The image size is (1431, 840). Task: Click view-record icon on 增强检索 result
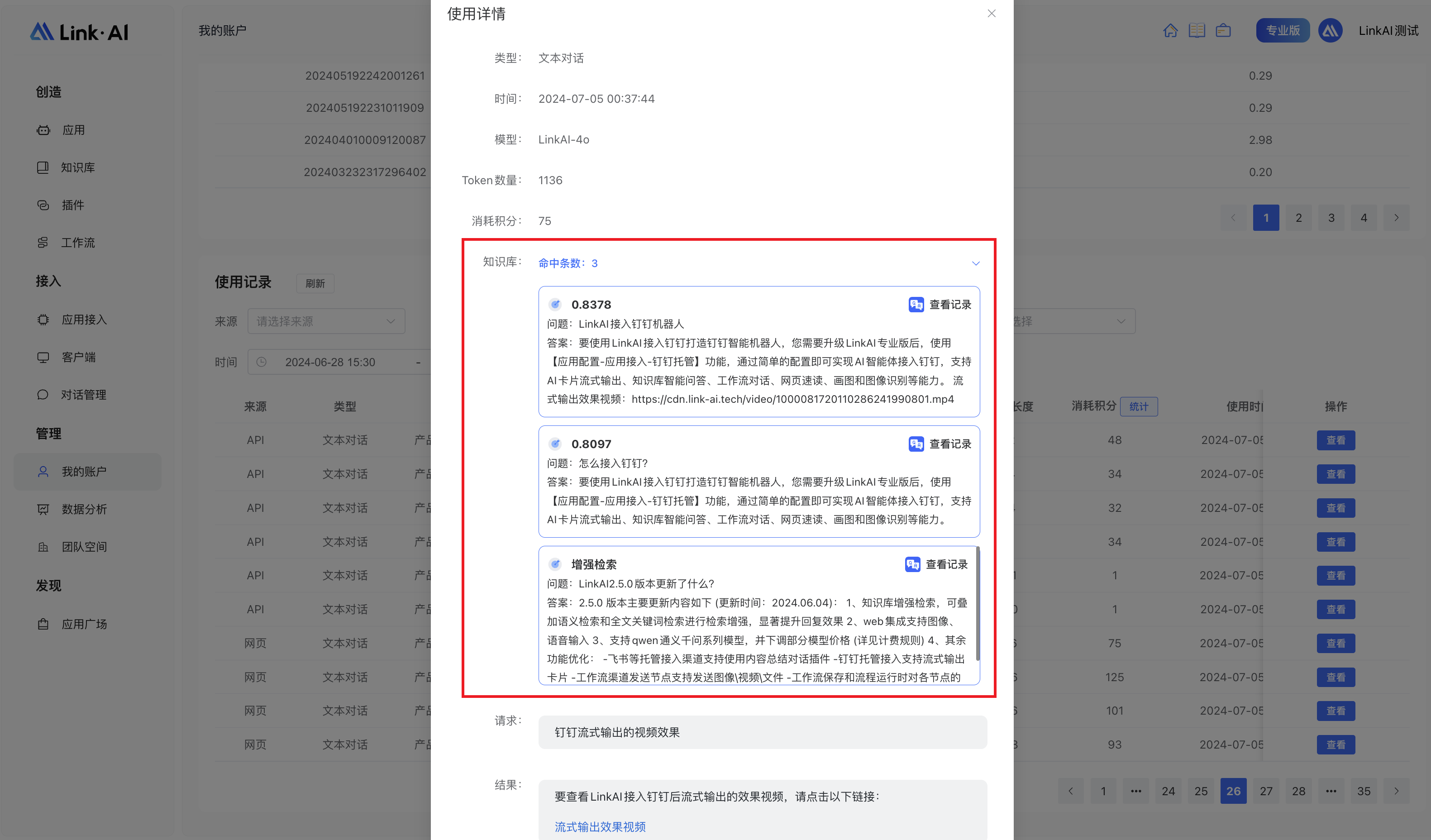tap(912, 564)
